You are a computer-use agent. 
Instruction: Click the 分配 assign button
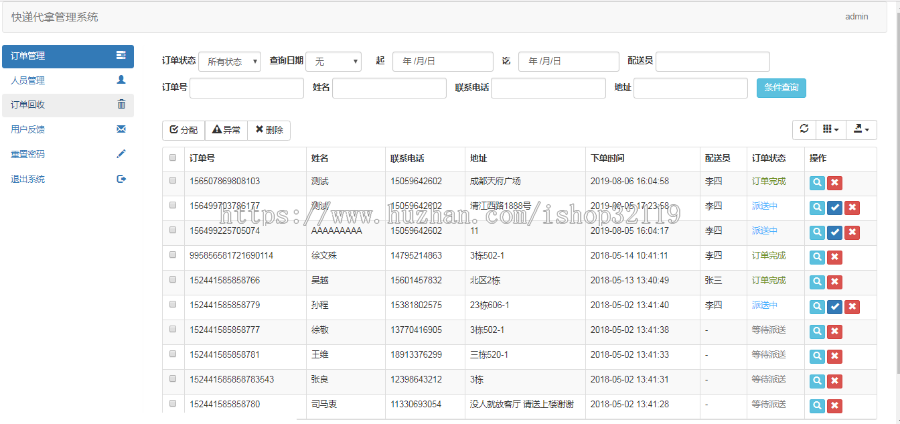184,130
